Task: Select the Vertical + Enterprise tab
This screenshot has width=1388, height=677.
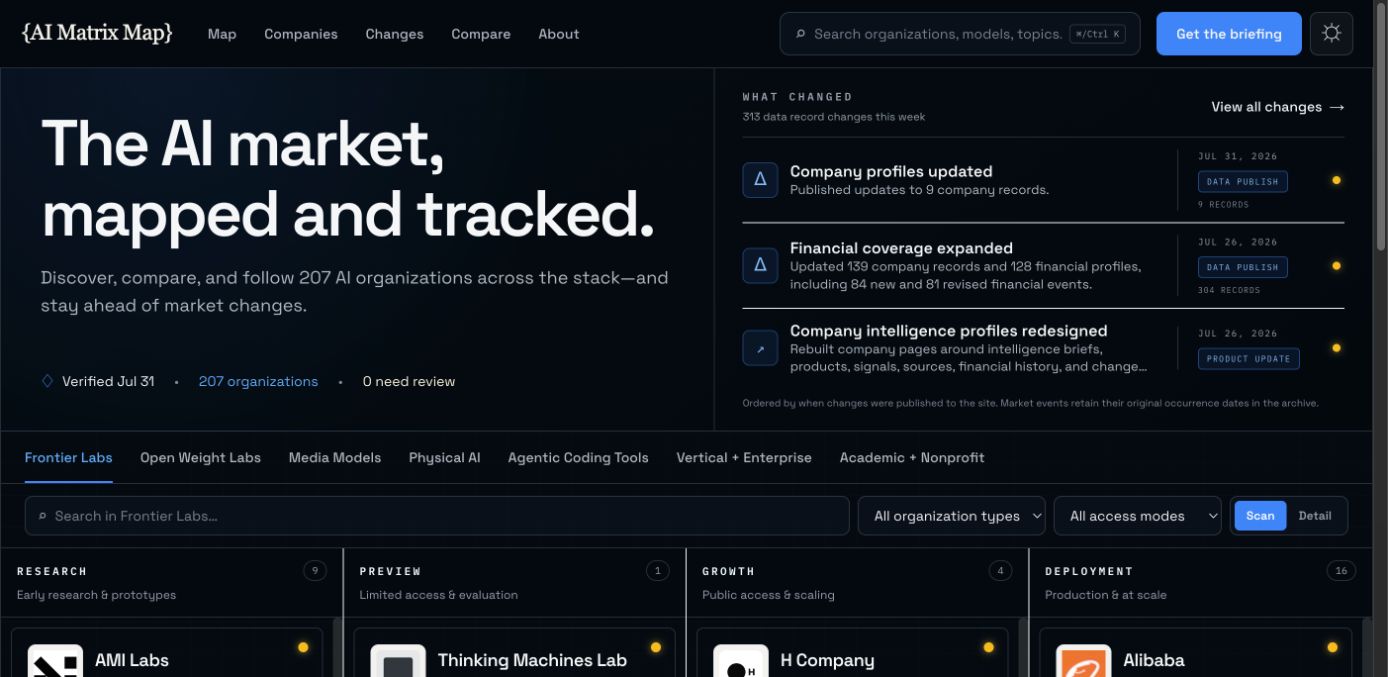Action: click(744, 458)
